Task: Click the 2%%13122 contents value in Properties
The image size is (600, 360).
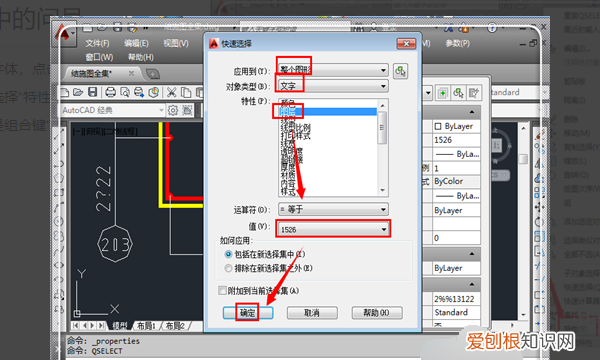Action: coord(457,299)
